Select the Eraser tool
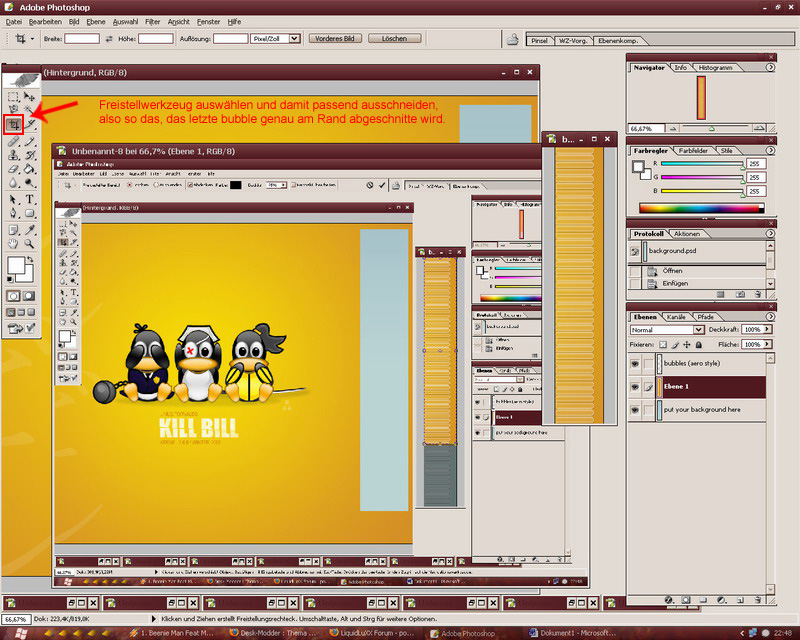The height and width of the screenshot is (640, 800). point(13,169)
